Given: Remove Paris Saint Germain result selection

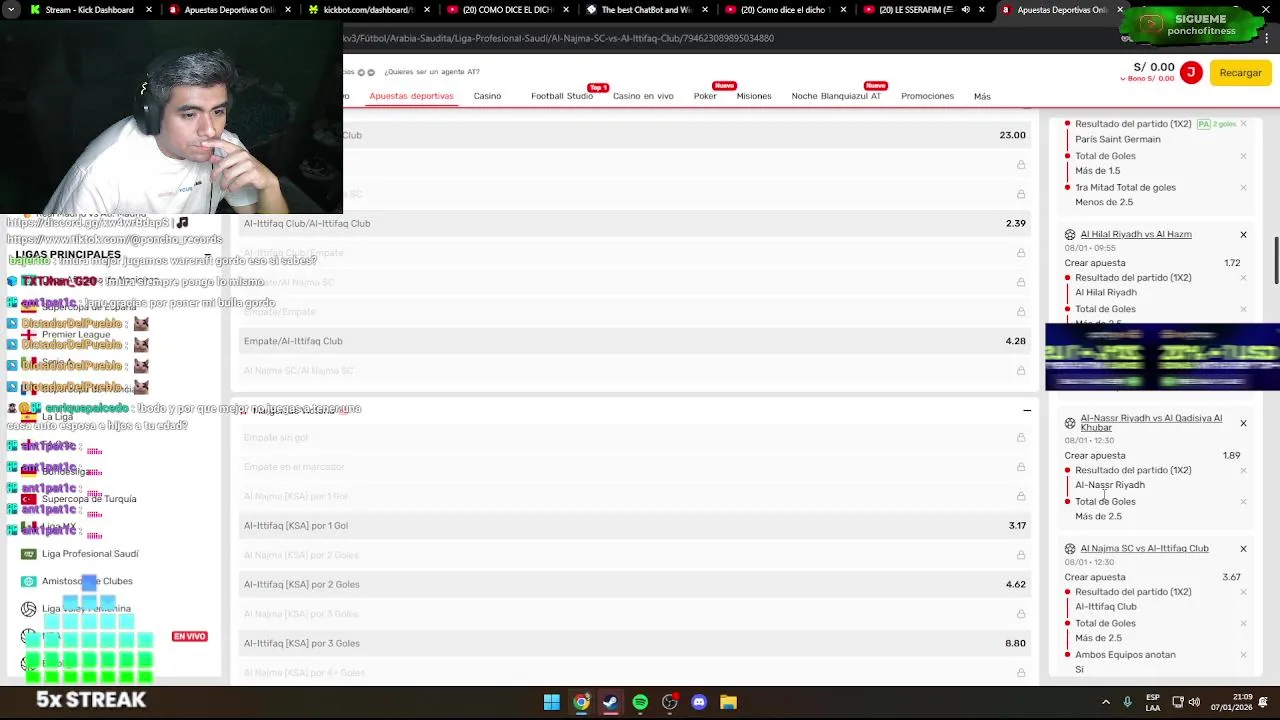Looking at the screenshot, I should [1243, 124].
